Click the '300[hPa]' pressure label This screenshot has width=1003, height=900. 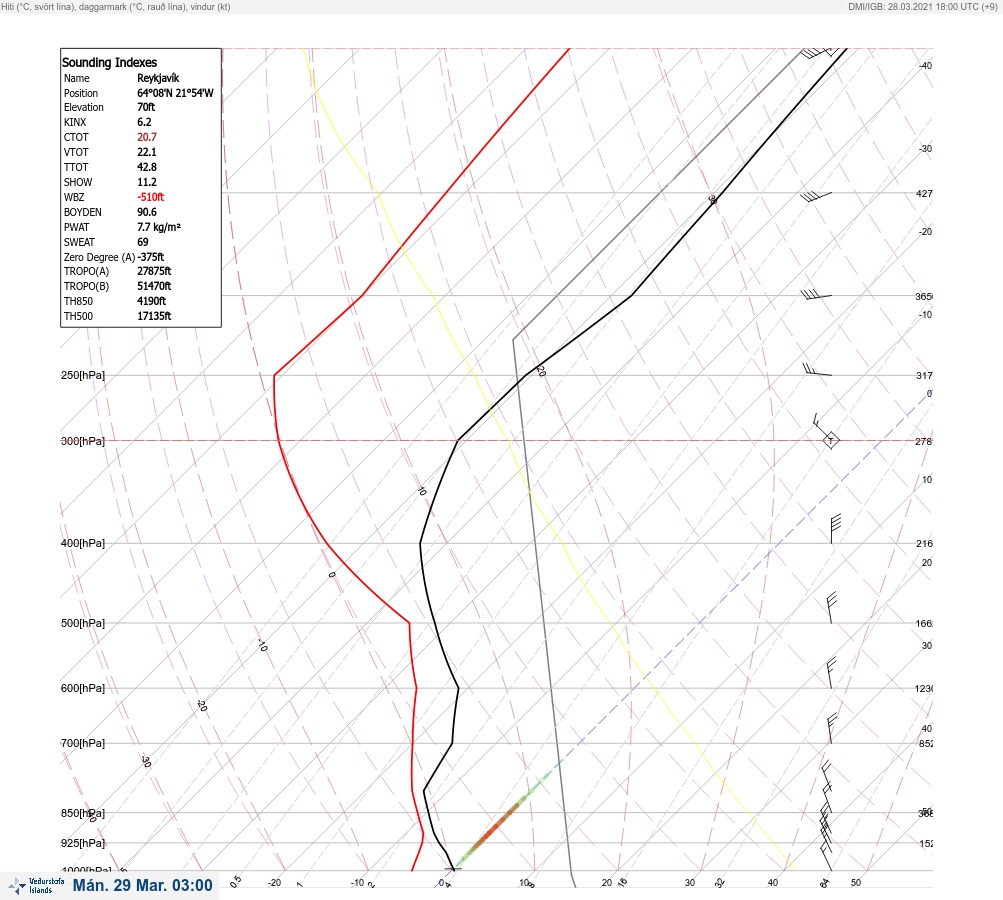pyautogui.click(x=83, y=441)
